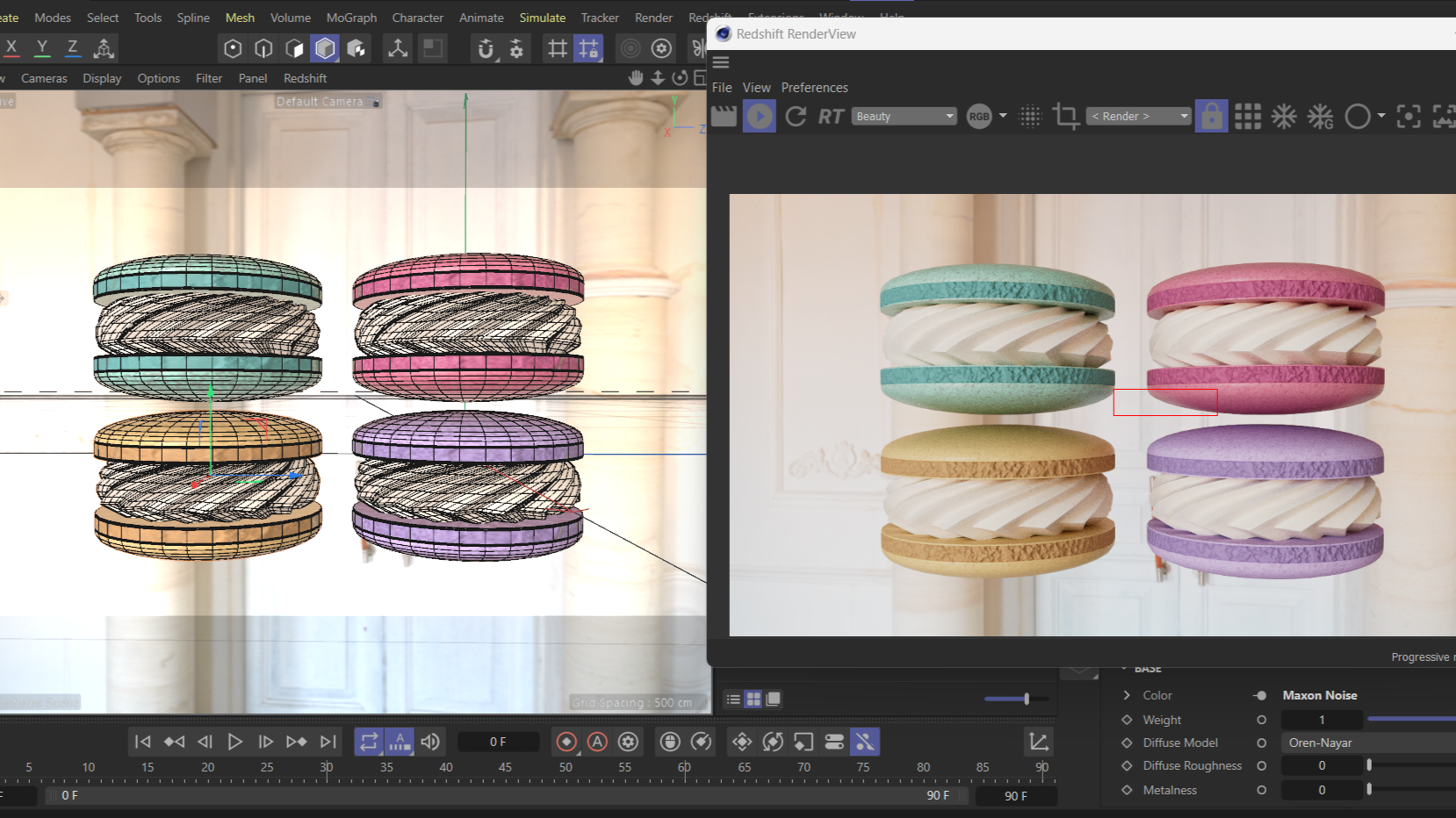The height and width of the screenshot is (818, 1456).
Task: Click the current frame field showing 0 F
Action: tap(497, 742)
